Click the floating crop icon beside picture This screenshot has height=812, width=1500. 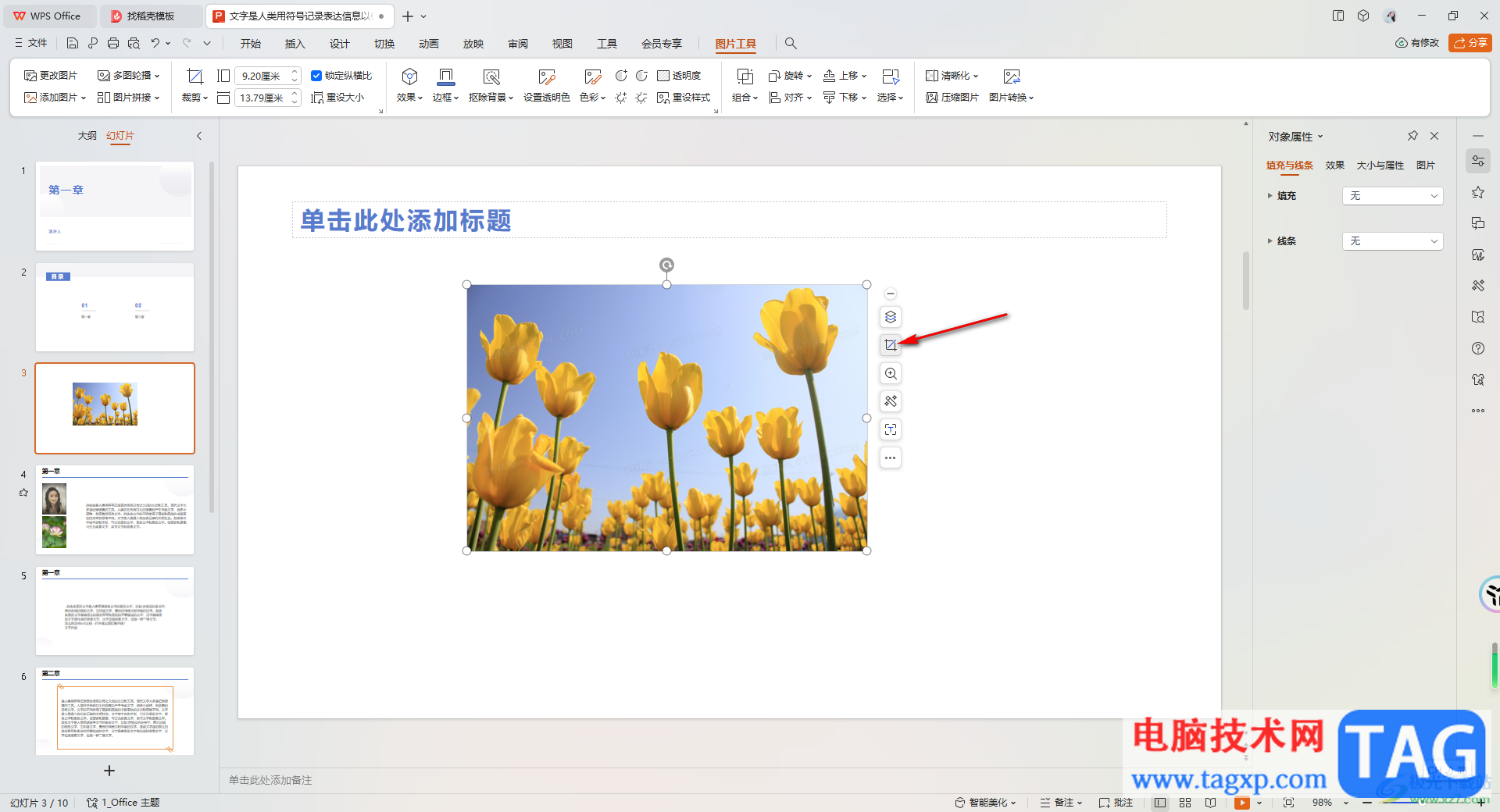pyautogui.click(x=891, y=345)
